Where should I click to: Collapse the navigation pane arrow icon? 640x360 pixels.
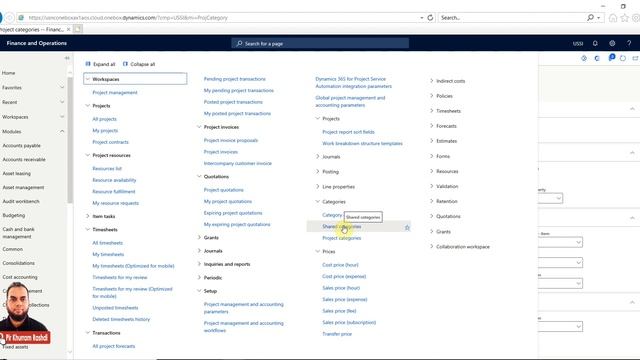(67, 58)
